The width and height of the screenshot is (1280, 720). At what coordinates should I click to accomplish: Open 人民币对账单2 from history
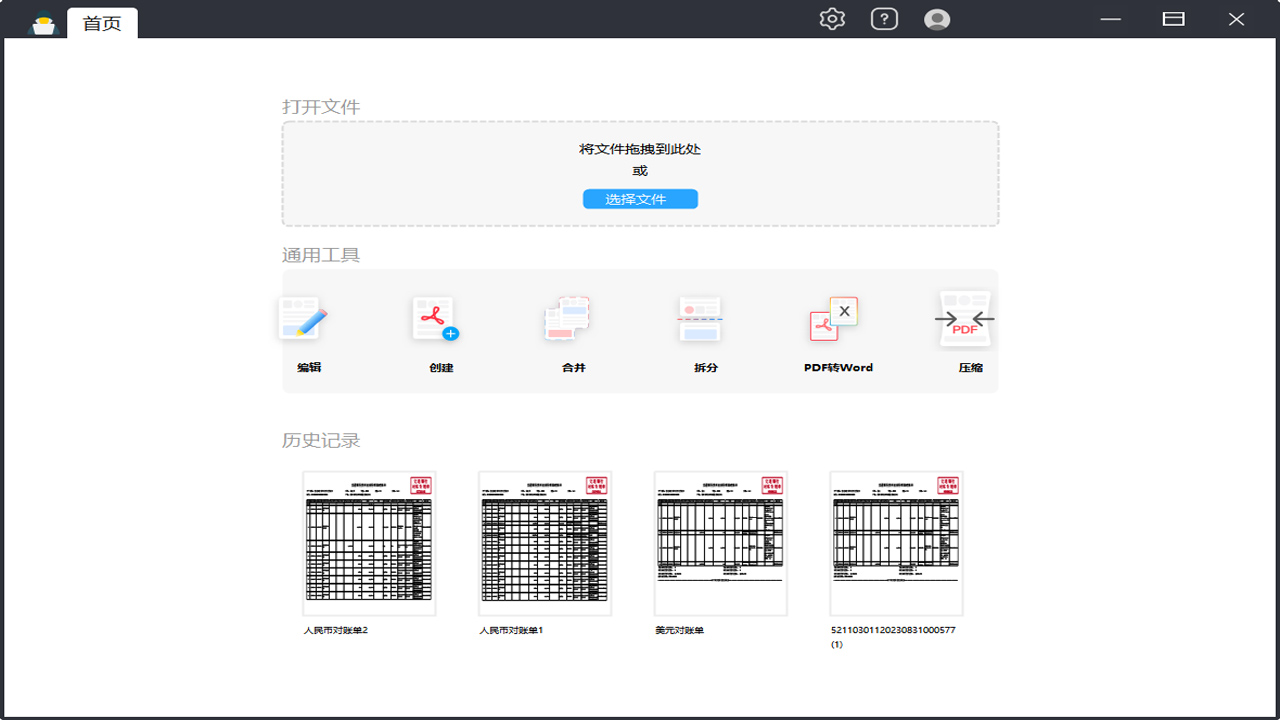[x=369, y=543]
